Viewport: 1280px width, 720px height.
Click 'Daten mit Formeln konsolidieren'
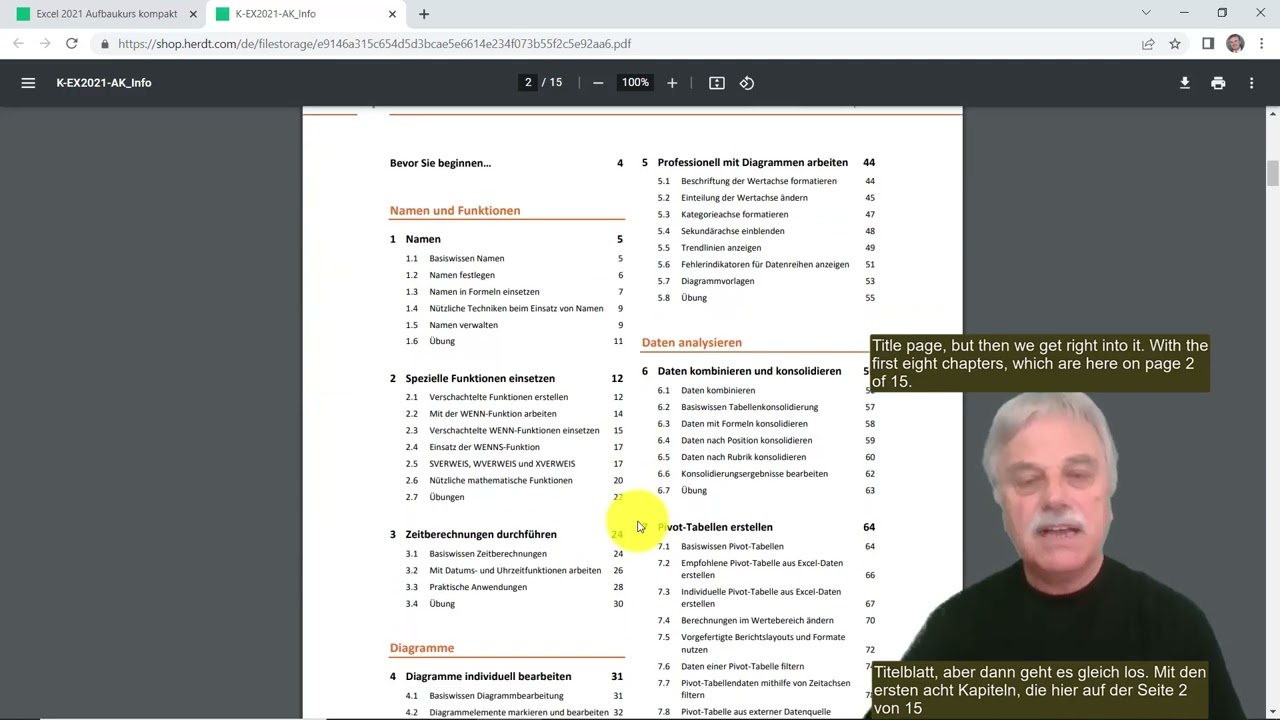[744, 424]
